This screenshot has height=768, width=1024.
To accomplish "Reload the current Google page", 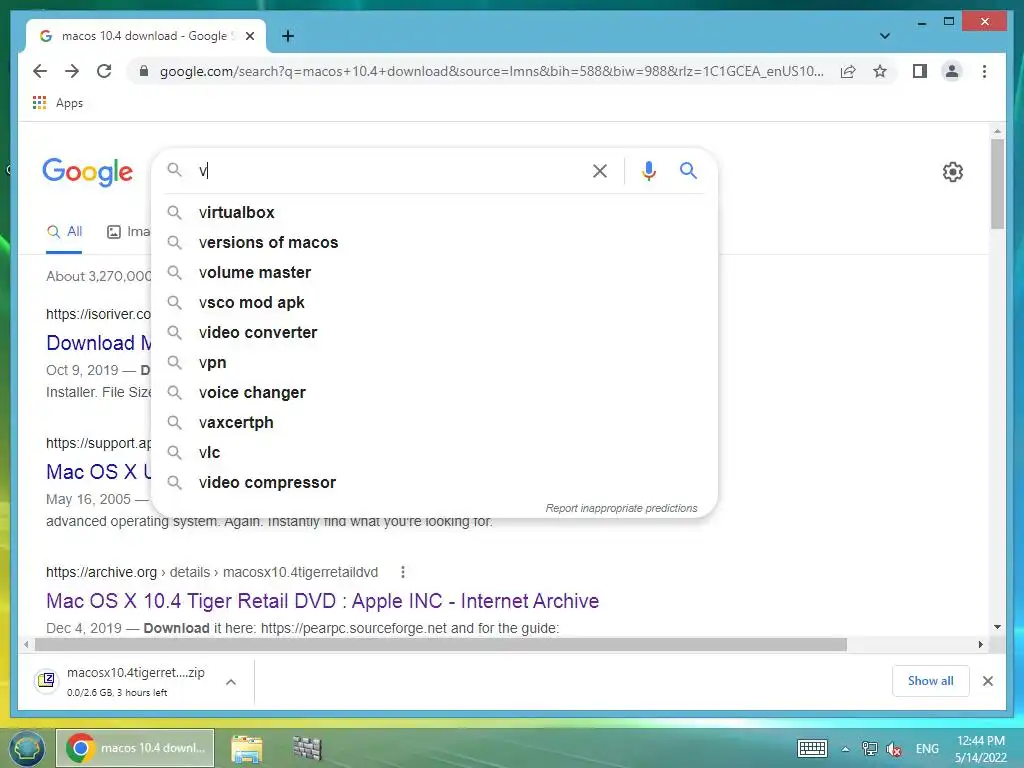I will pos(104,71).
